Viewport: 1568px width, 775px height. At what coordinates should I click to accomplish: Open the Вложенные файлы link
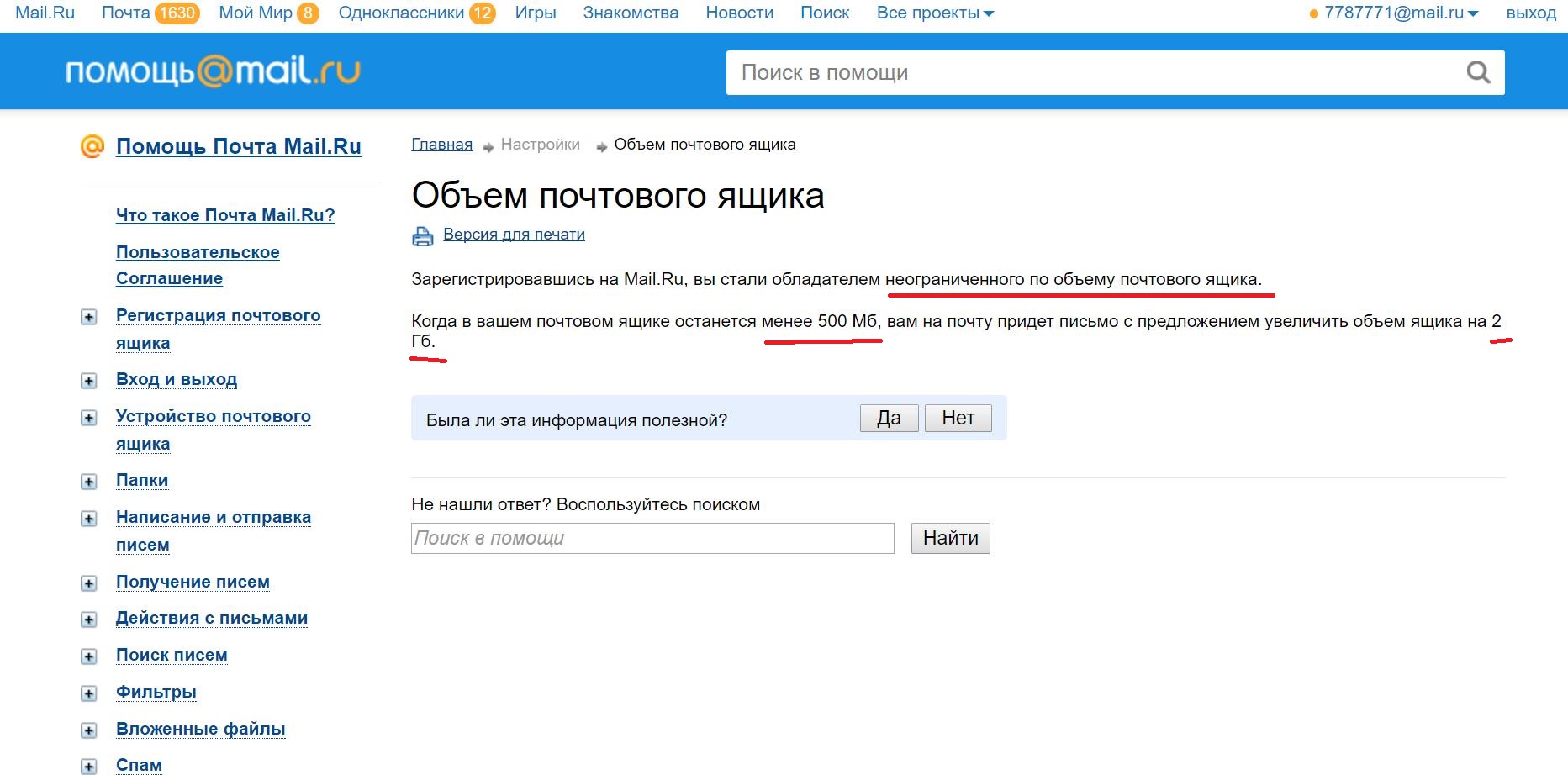(x=201, y=729)
